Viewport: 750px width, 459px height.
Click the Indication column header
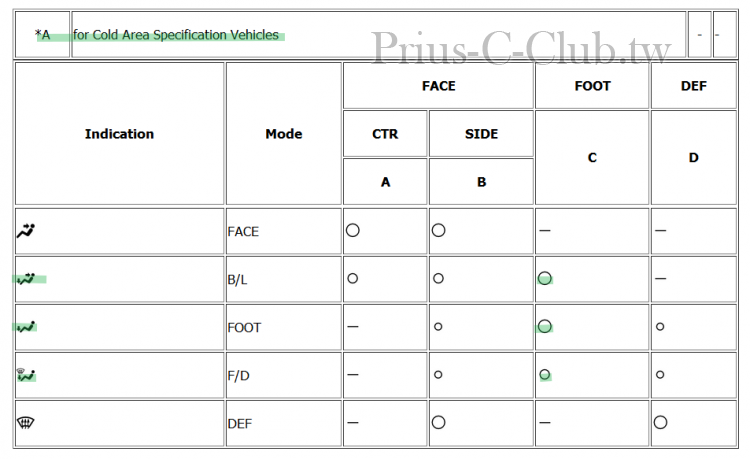tap(120, 134)
